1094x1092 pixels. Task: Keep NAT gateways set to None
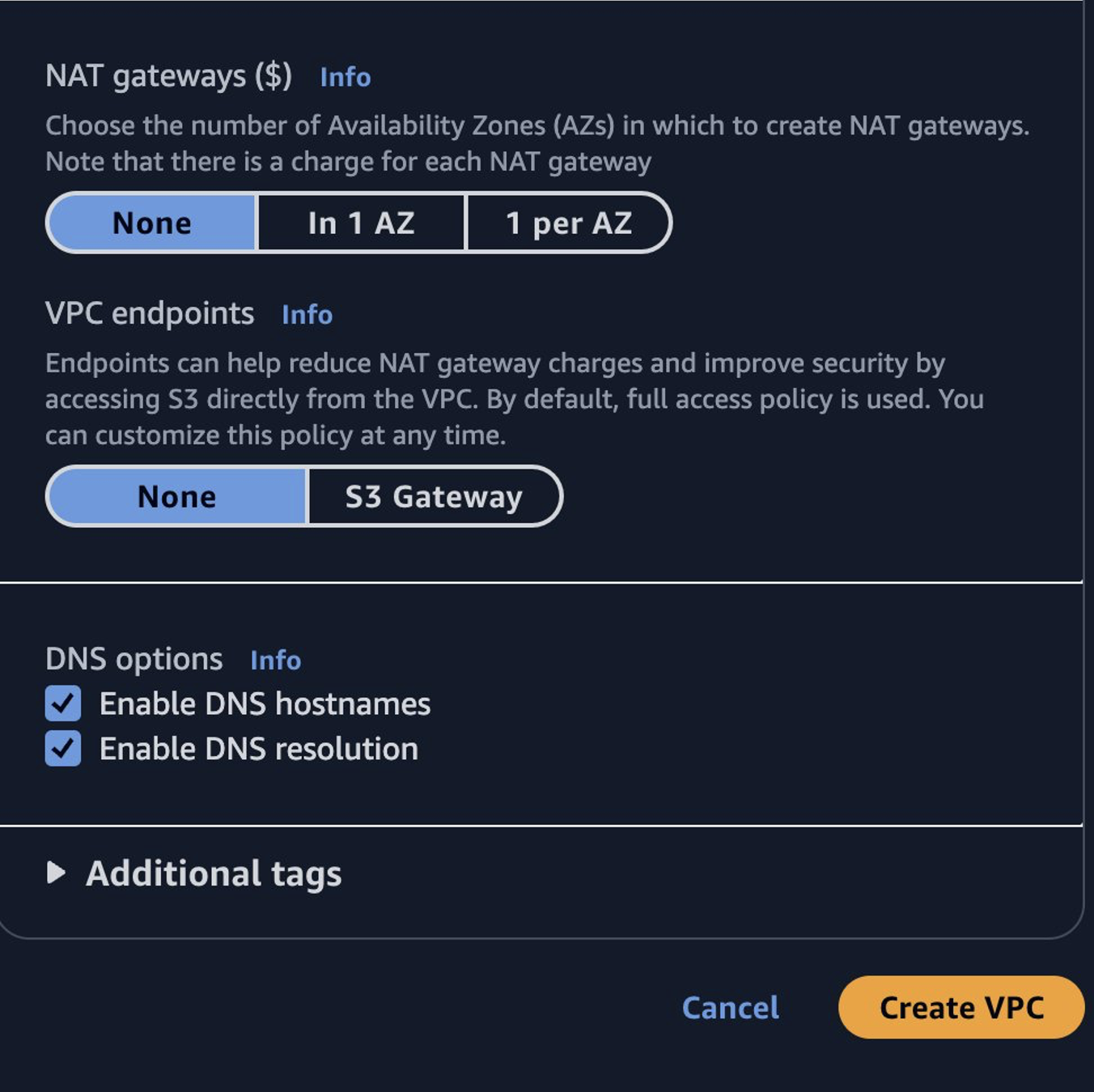152,223
